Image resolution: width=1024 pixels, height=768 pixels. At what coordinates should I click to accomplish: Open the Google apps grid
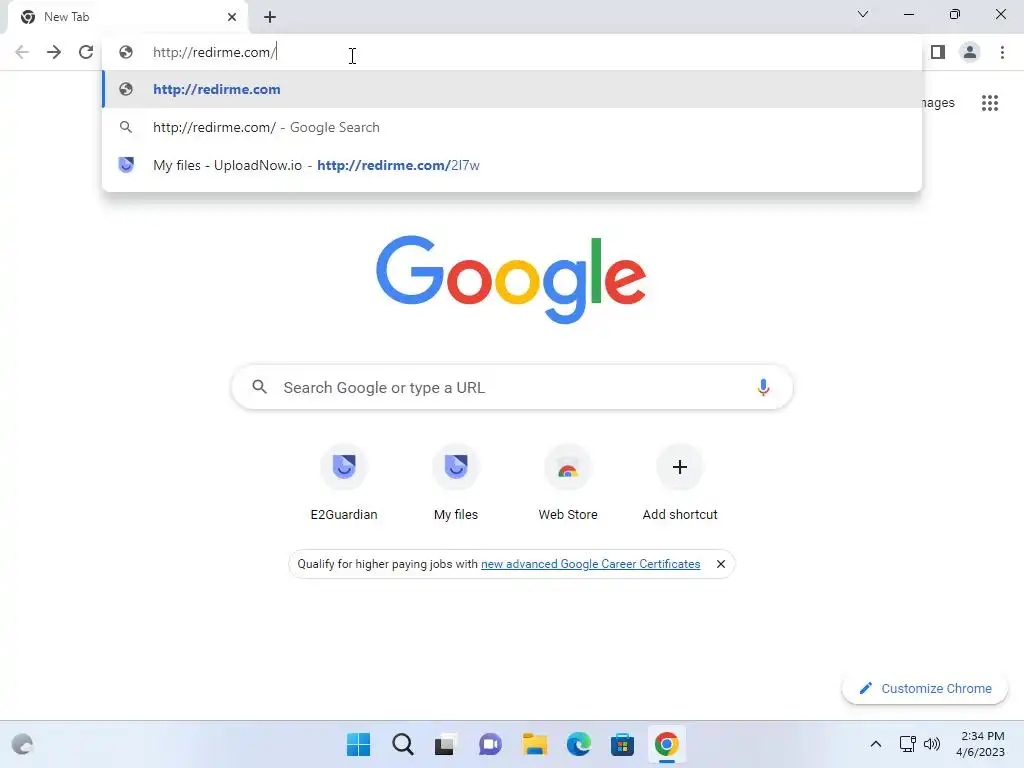(x=990, y=103)
